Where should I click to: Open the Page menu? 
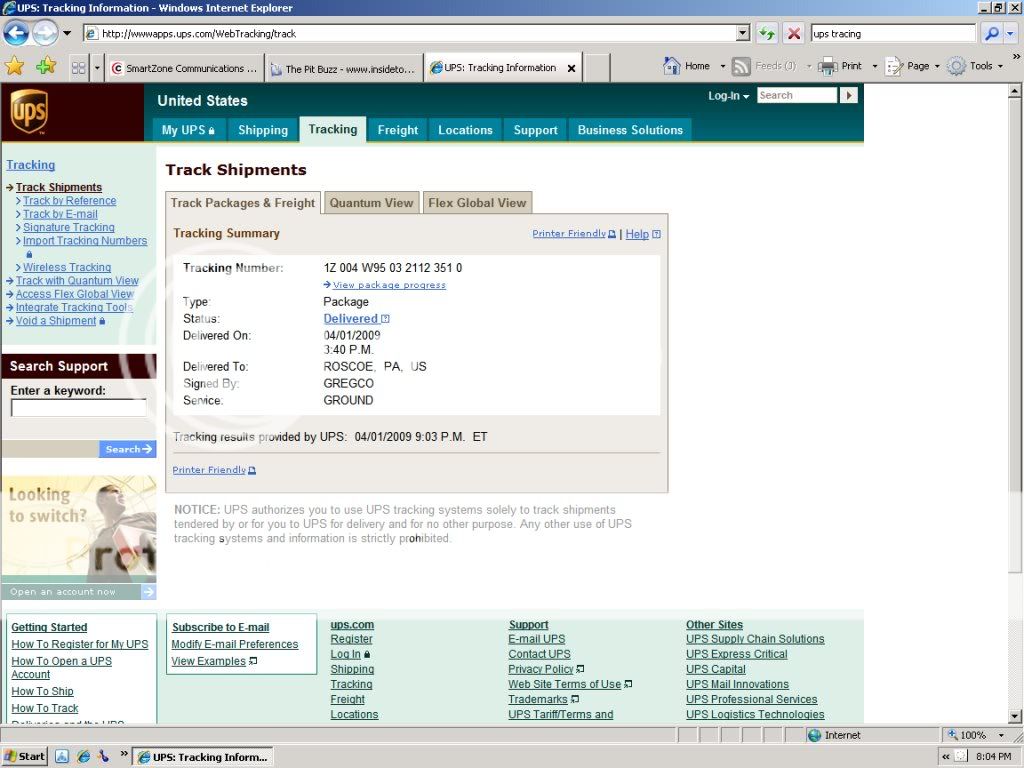coord(912,66)
